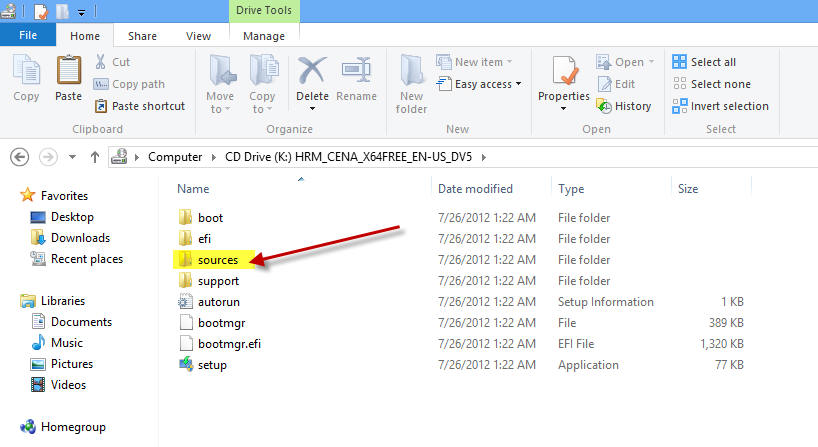The height and width of the screenshot is (447, 818).
Task: Open Homegroup in navigation pane
Action: [63, 427]
